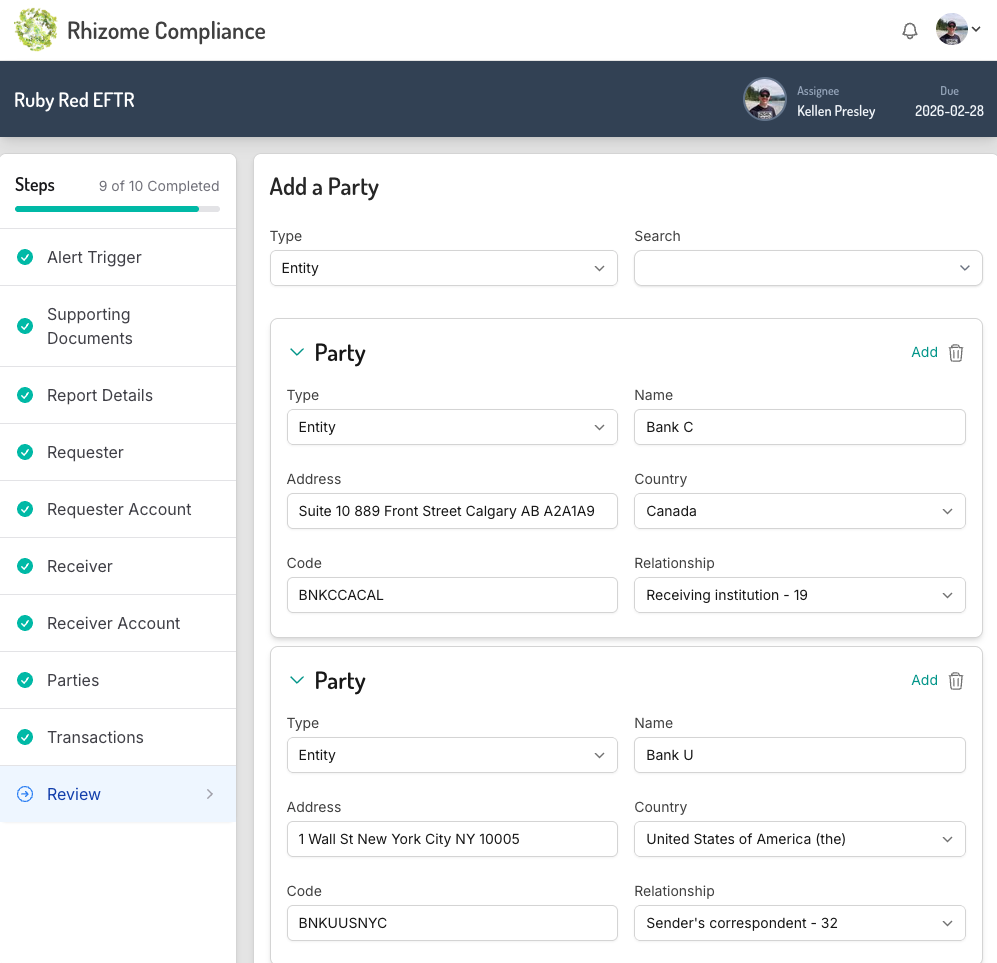Go to the Parties step
This screenshot has height=963, width=997.
pyautogui.click(x=73, y=680)
